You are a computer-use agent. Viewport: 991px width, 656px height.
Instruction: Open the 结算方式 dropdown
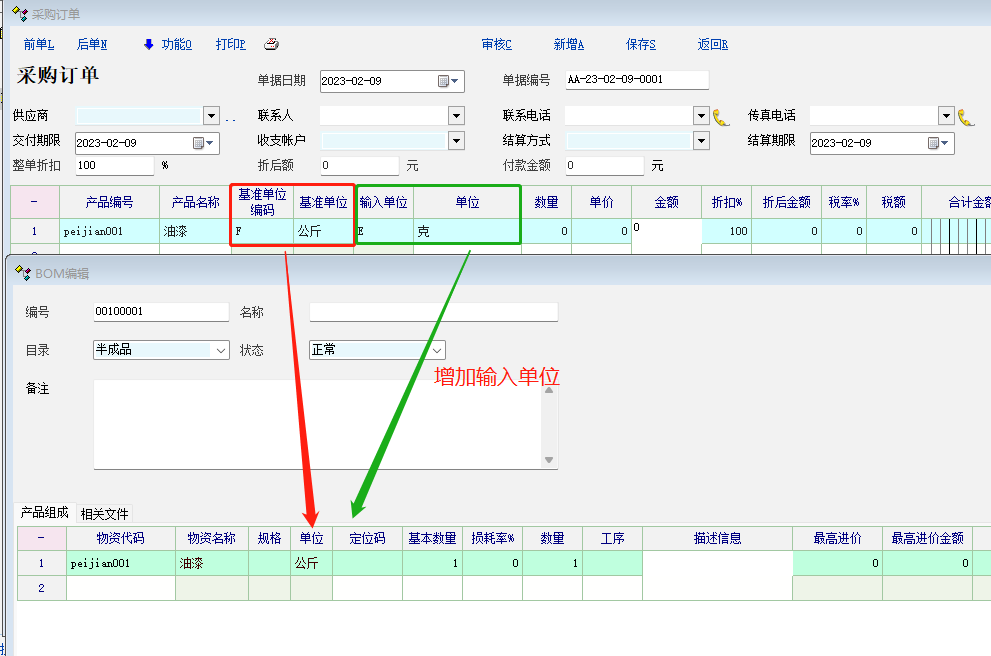click(x=701, y=141)
